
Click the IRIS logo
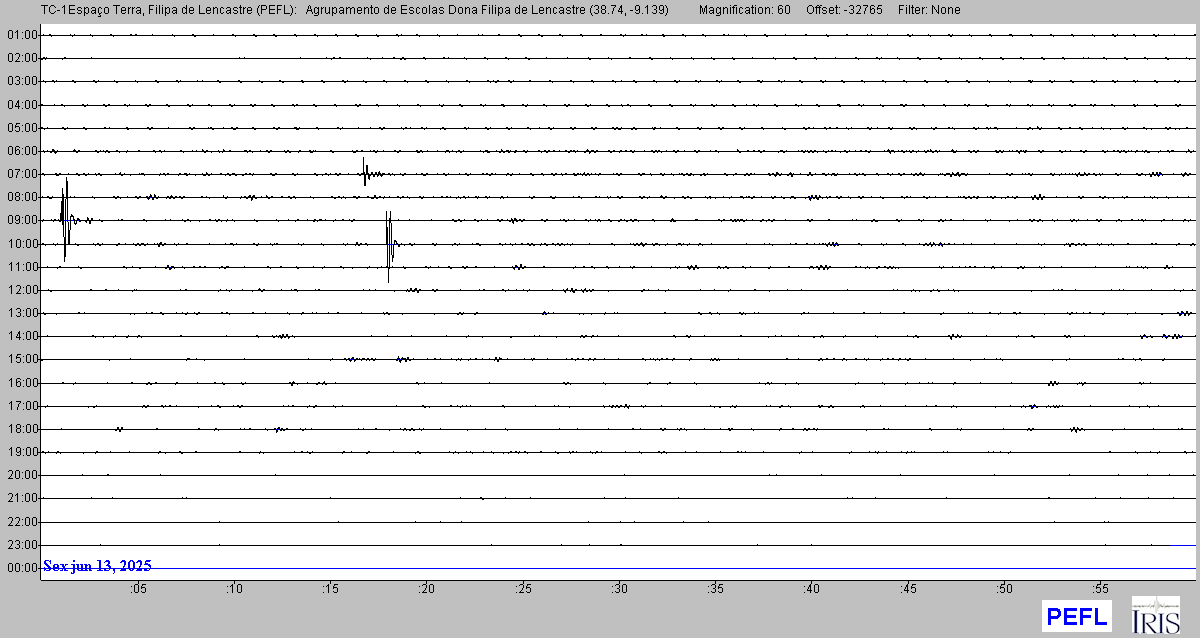tap(1156, 616)
